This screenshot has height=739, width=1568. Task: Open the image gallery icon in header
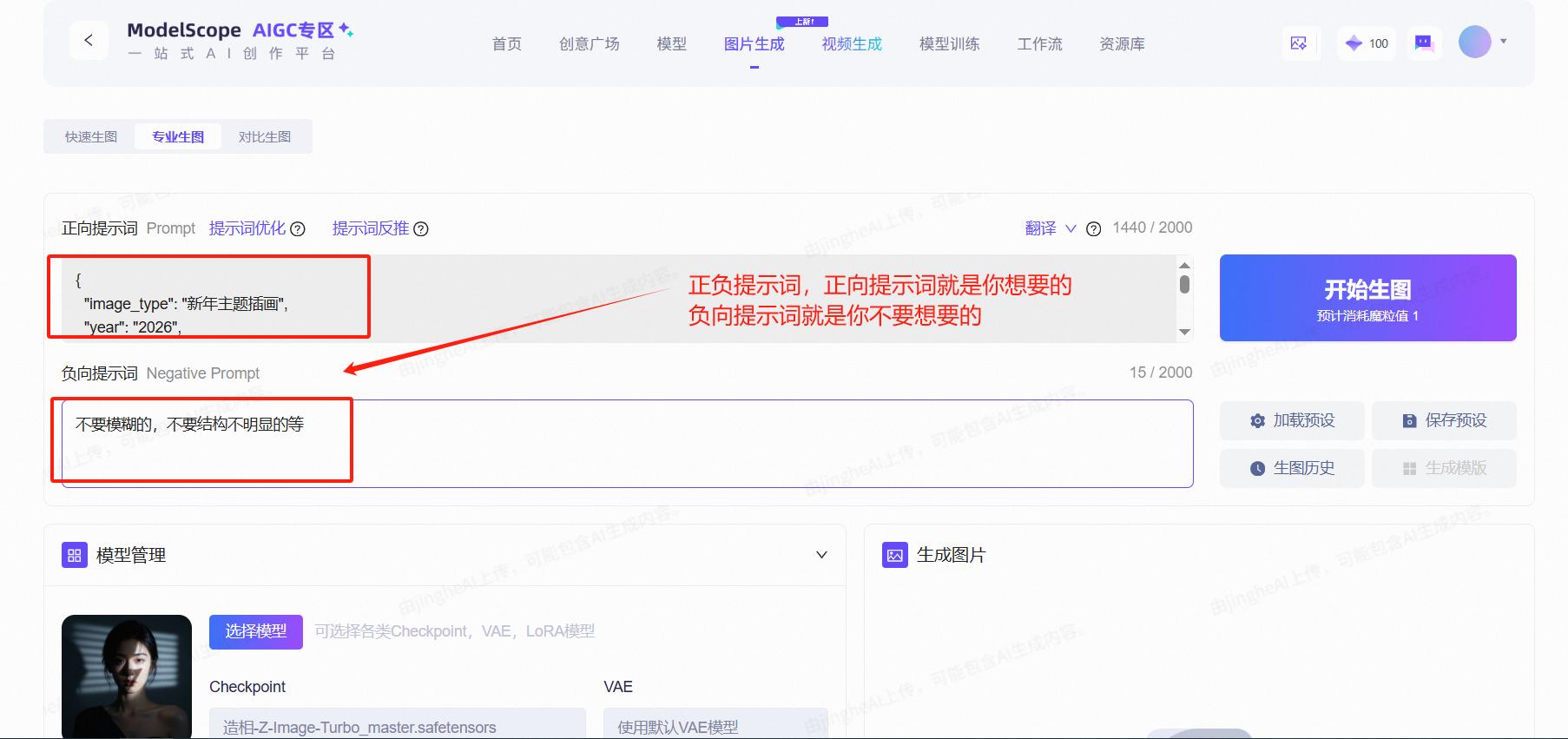(x=1299, y=43)
